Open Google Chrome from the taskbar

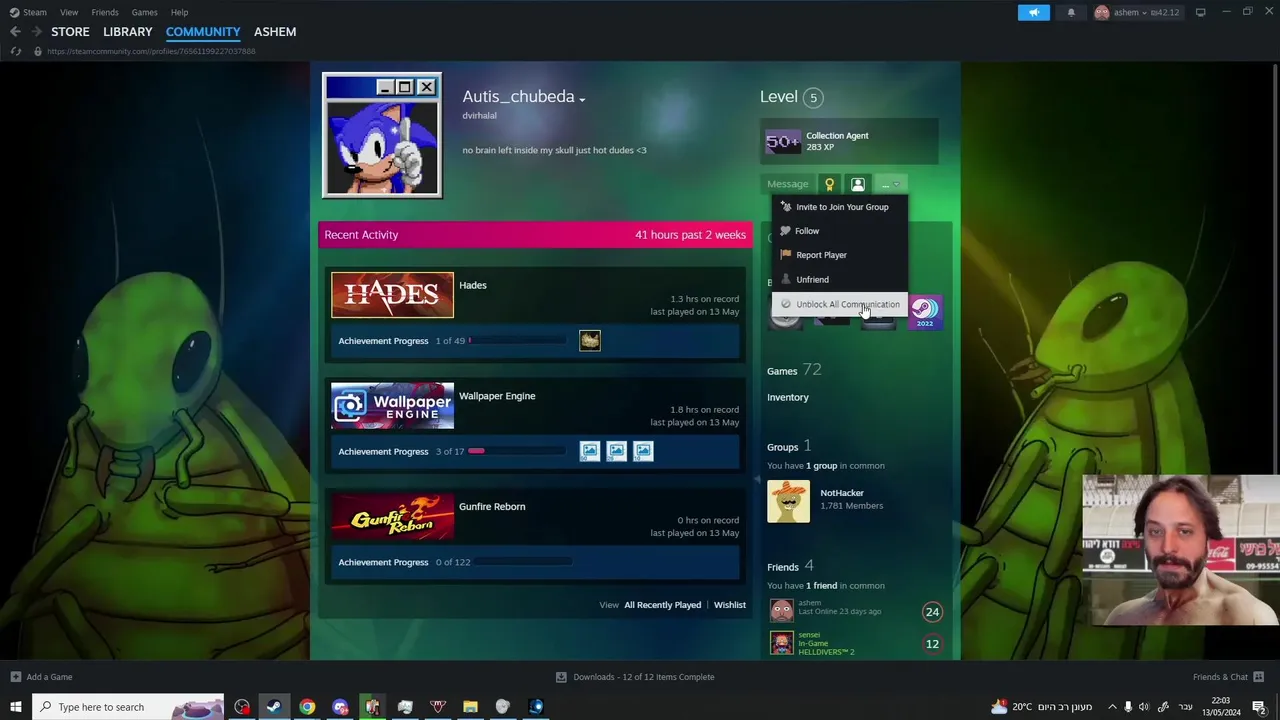point(307,707)
